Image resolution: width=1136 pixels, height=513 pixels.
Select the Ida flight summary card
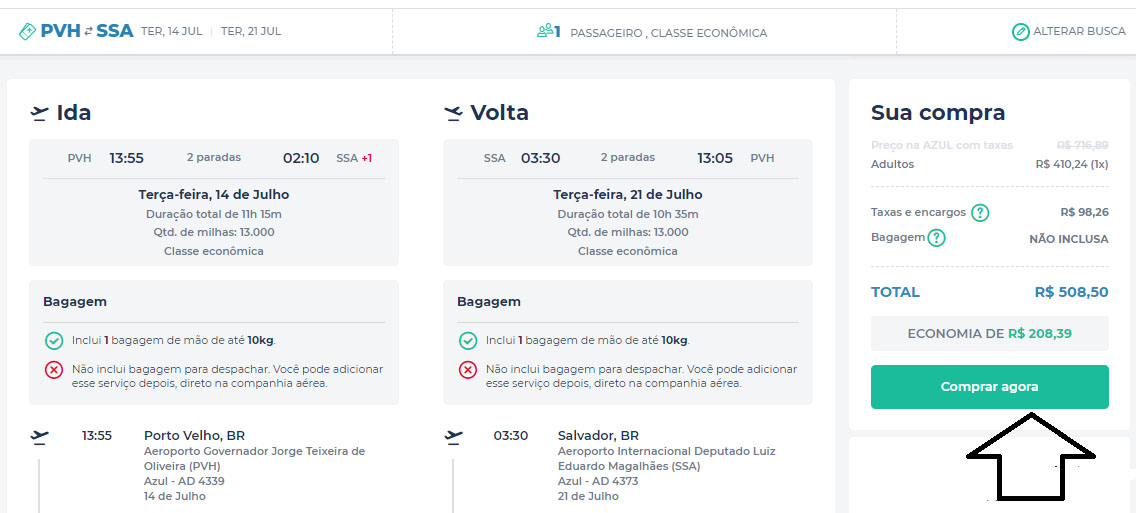(213, 202)
